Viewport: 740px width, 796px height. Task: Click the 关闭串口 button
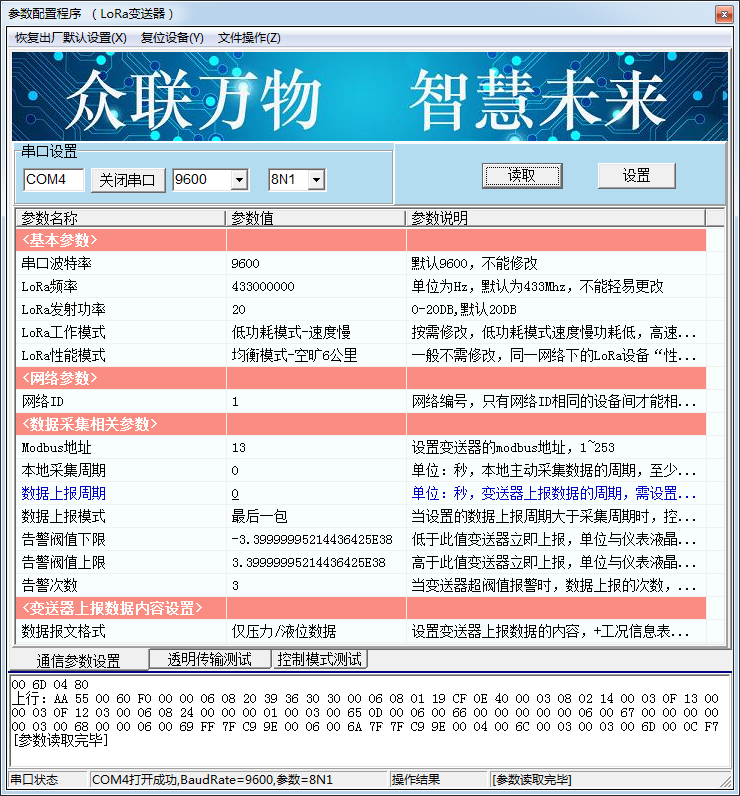pos(128,180)
